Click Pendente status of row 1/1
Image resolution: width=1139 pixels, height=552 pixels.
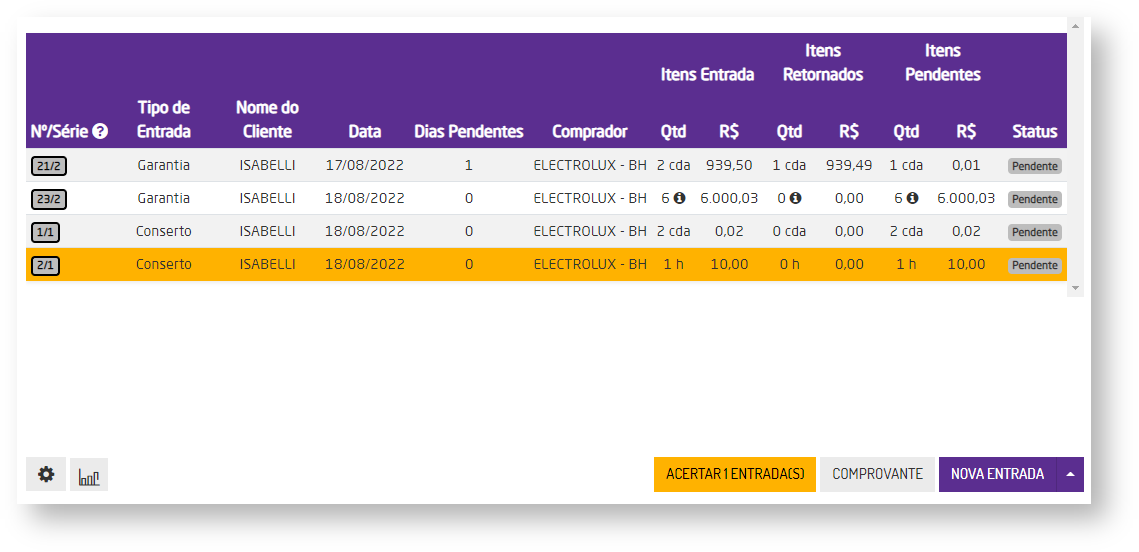(1034, 232)
